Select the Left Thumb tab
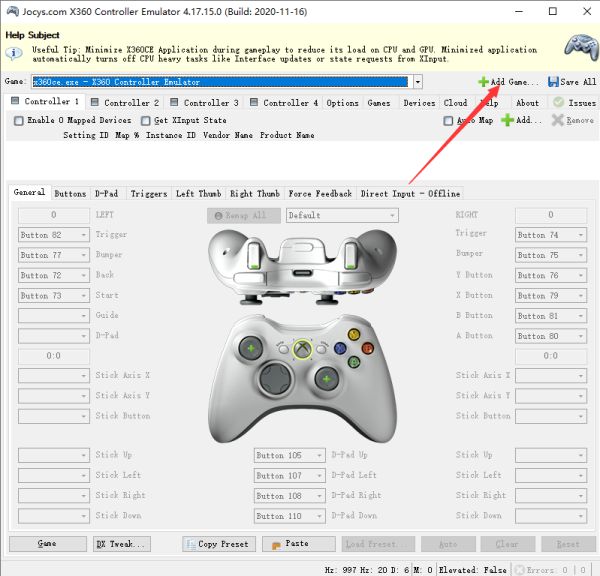Screen dimensions: 600x576 coord(198,193)
